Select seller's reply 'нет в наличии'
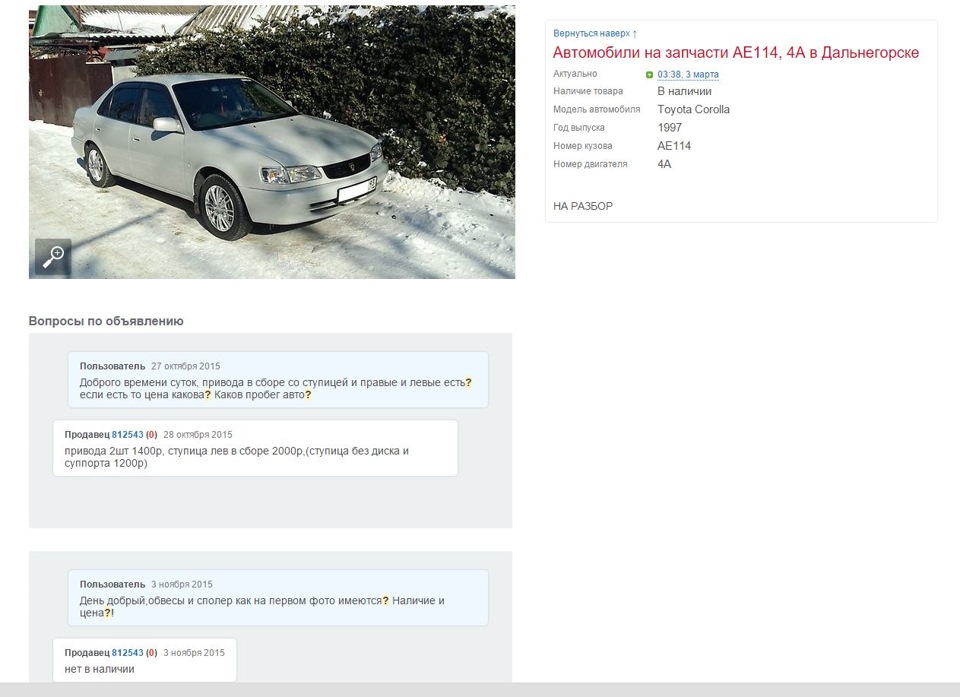This screenshot has width=960, height=697. [144, 660]
